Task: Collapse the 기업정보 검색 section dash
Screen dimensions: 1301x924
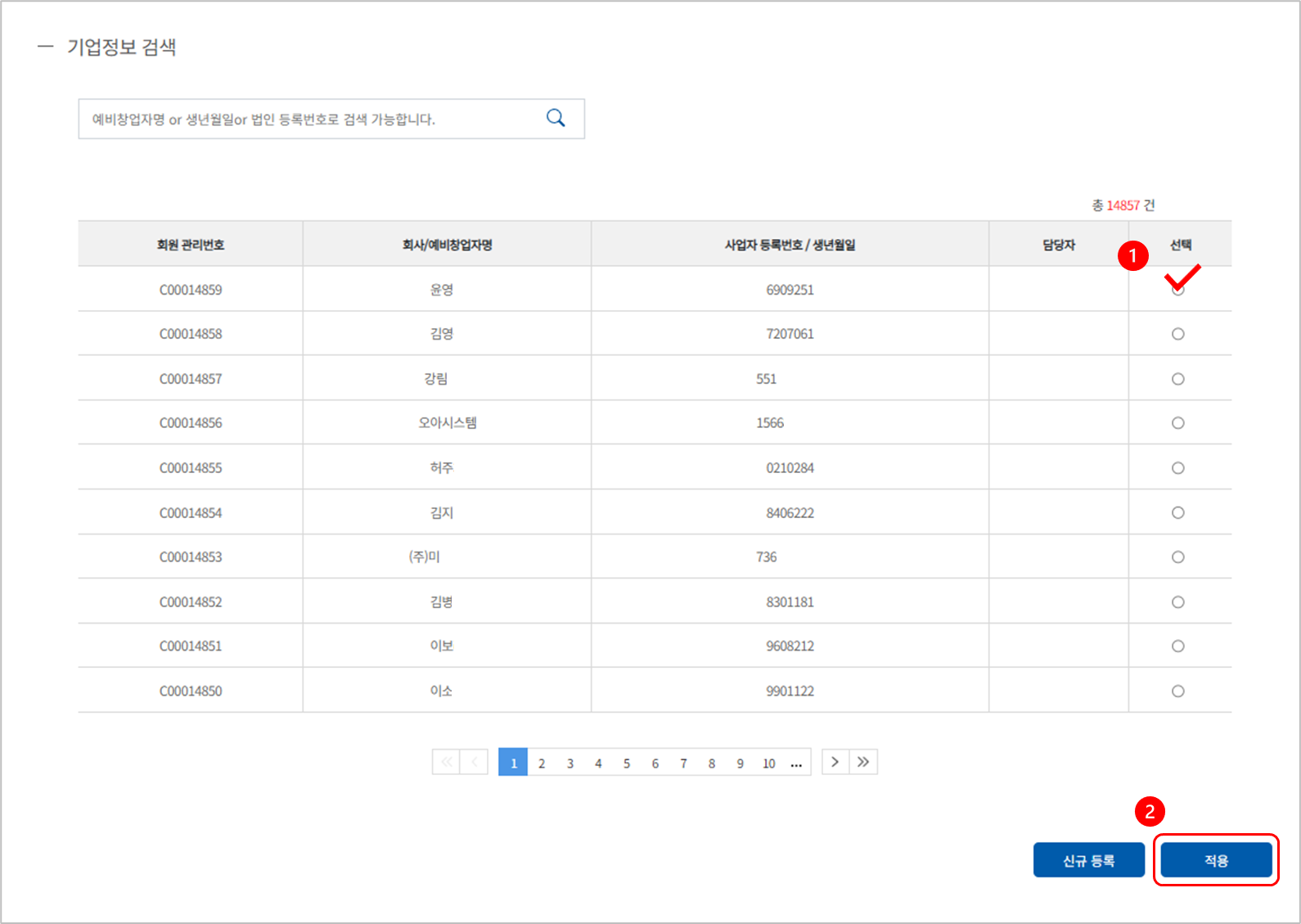Action: (x=45, y=47)
